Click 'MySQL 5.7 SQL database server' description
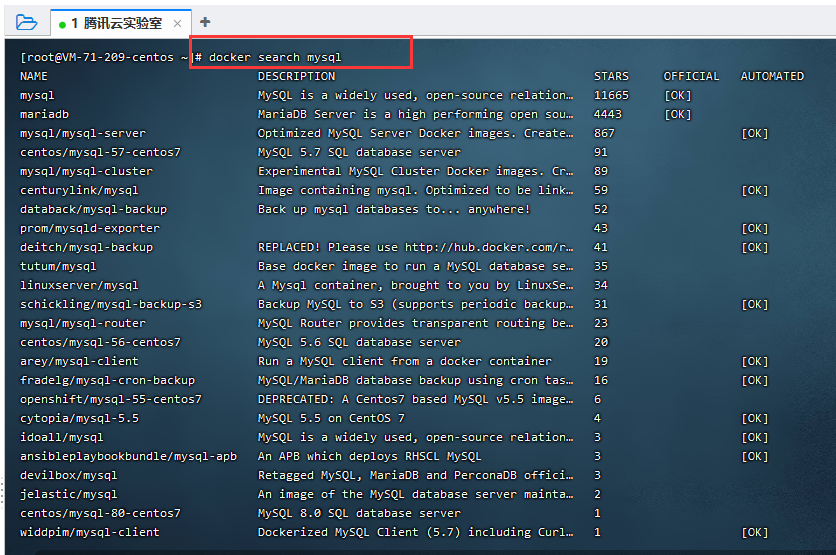 click(359, 152)
